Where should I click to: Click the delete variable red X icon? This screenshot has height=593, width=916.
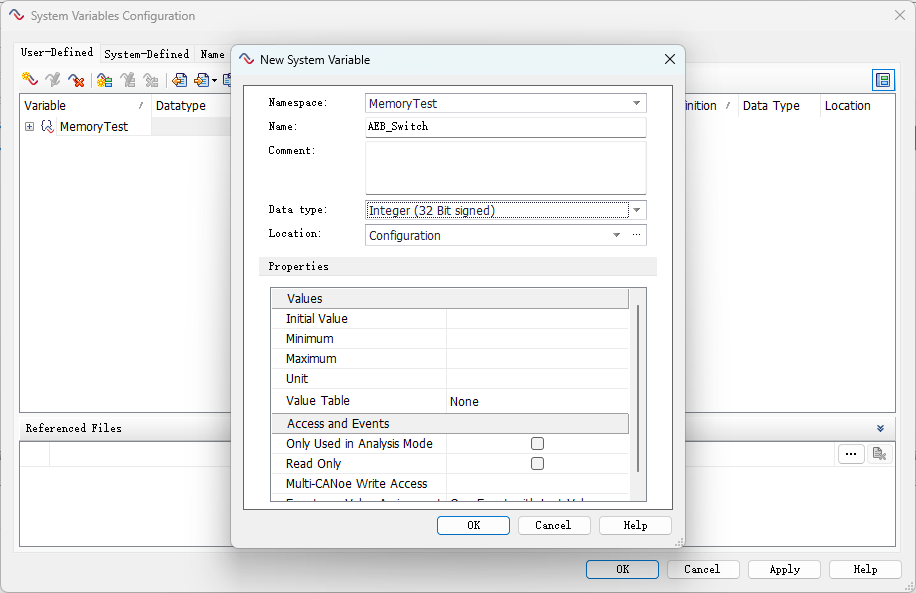[x=76, y=80]
